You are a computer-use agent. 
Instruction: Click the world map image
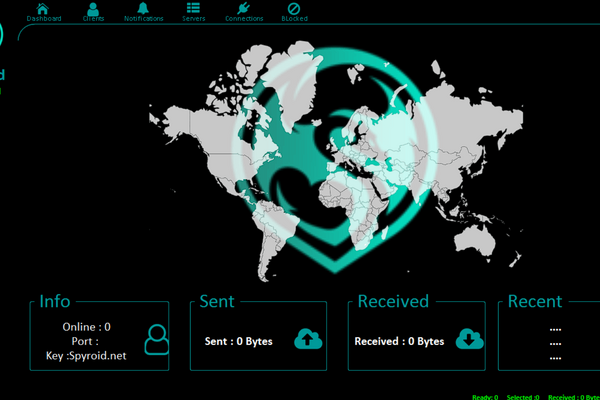[x=336, y=161]
